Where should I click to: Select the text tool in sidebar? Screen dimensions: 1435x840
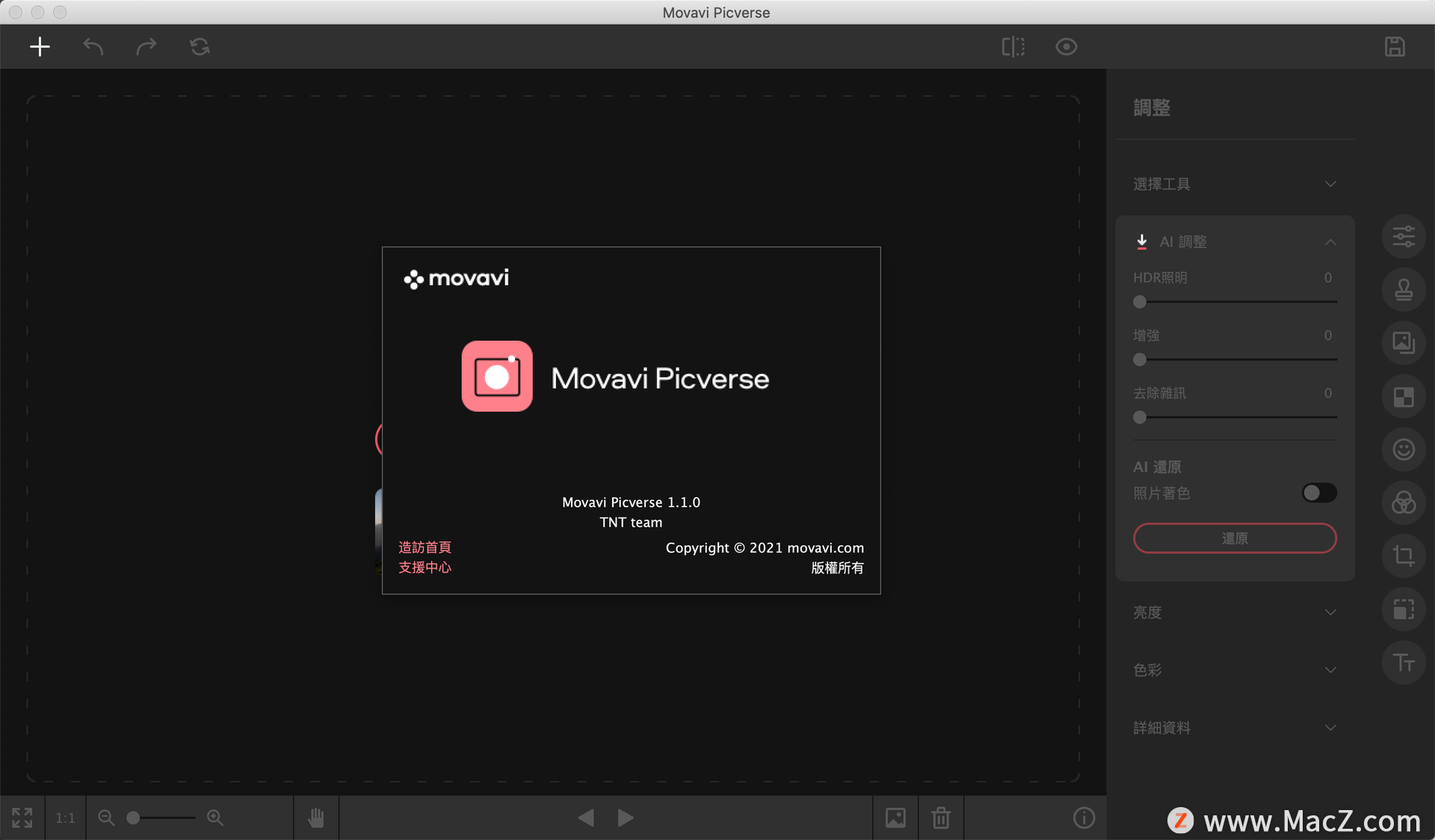1404,662
